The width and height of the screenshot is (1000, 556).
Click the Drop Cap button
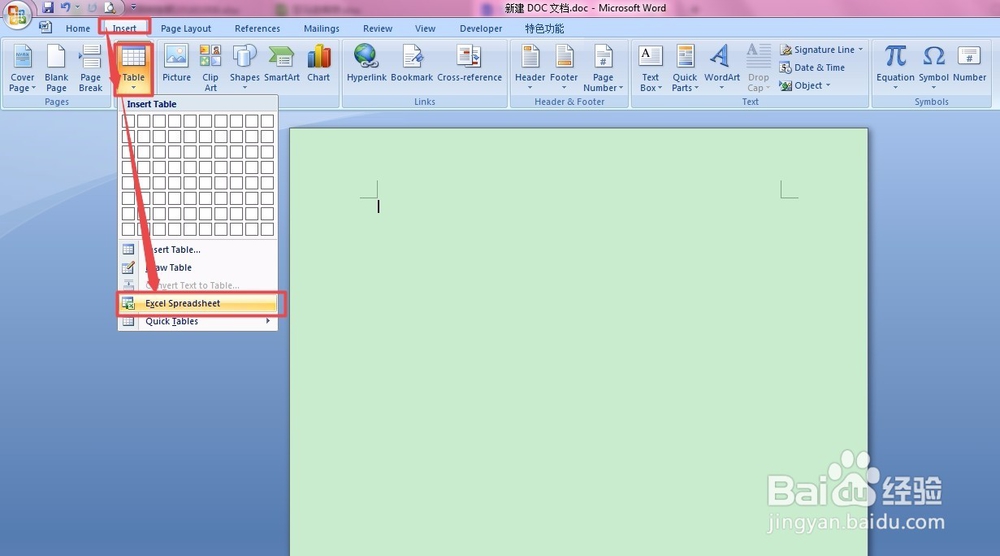tap(758, 68)
